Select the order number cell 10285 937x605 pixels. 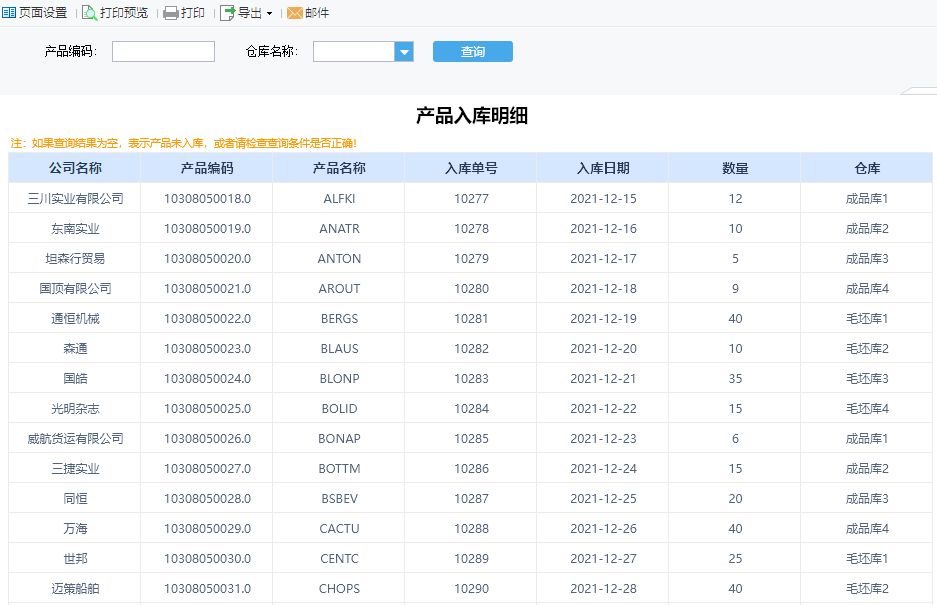click(471, 438)
